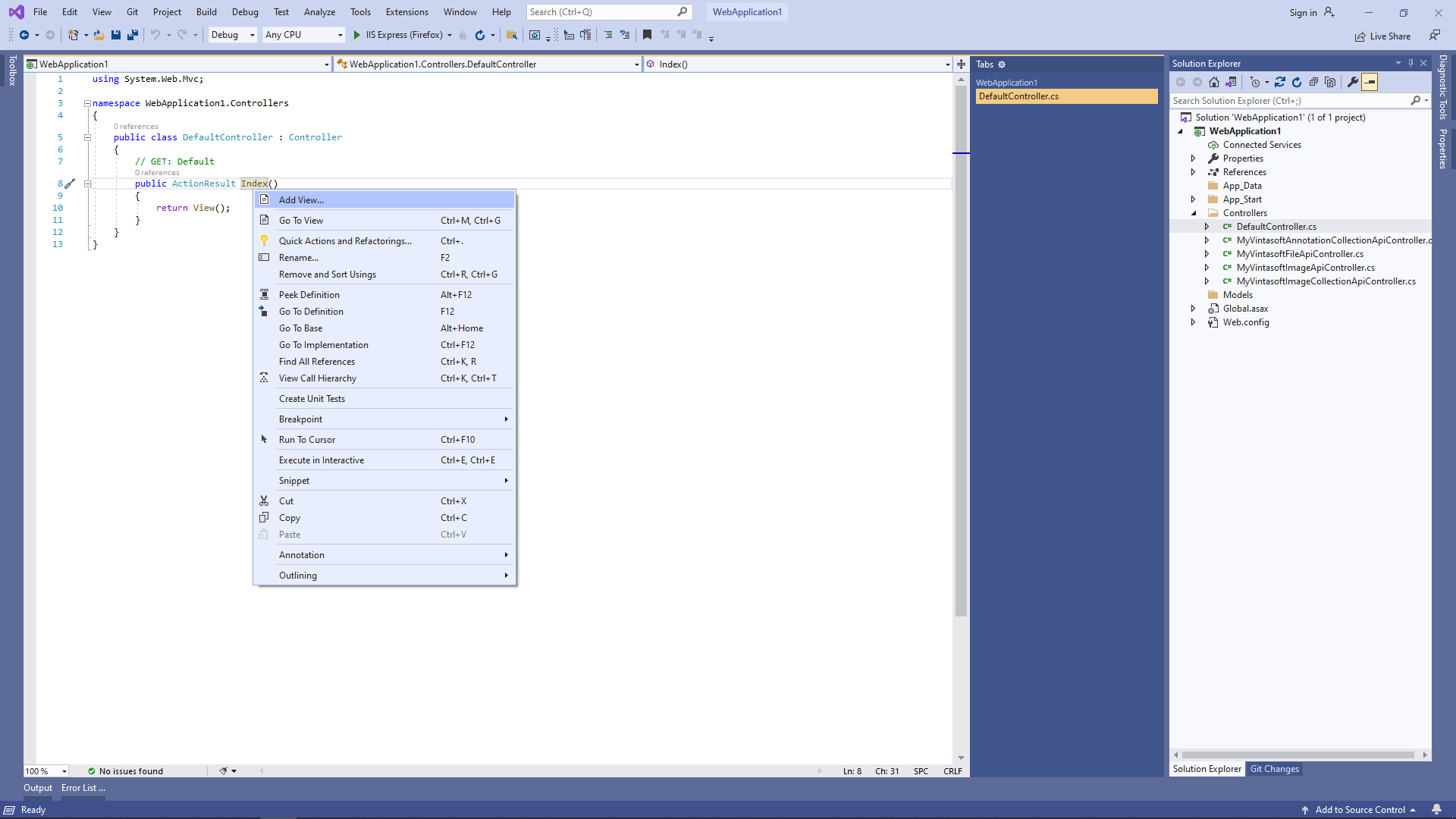Collapse the namespace outlining toggle
This screenshot has width=1456, height=819.
pyautogui.click(x=87, y=103)
